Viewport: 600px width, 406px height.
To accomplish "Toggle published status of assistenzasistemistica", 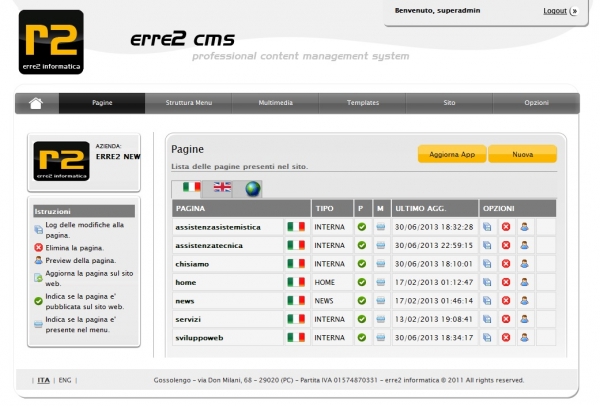I will pyautogui.click(x=362, y=227).
